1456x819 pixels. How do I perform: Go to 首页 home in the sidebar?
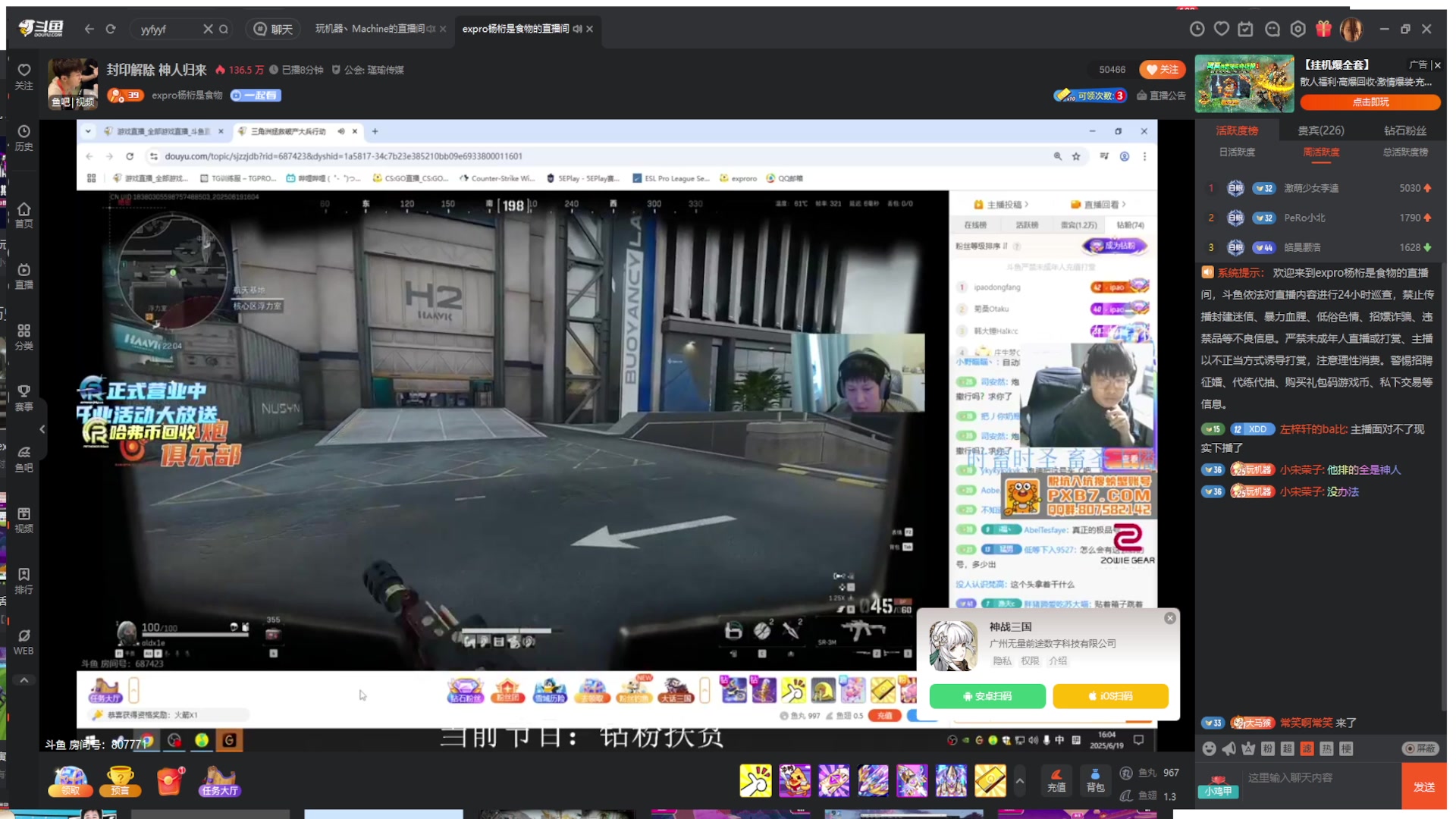(x=24, y=215)
